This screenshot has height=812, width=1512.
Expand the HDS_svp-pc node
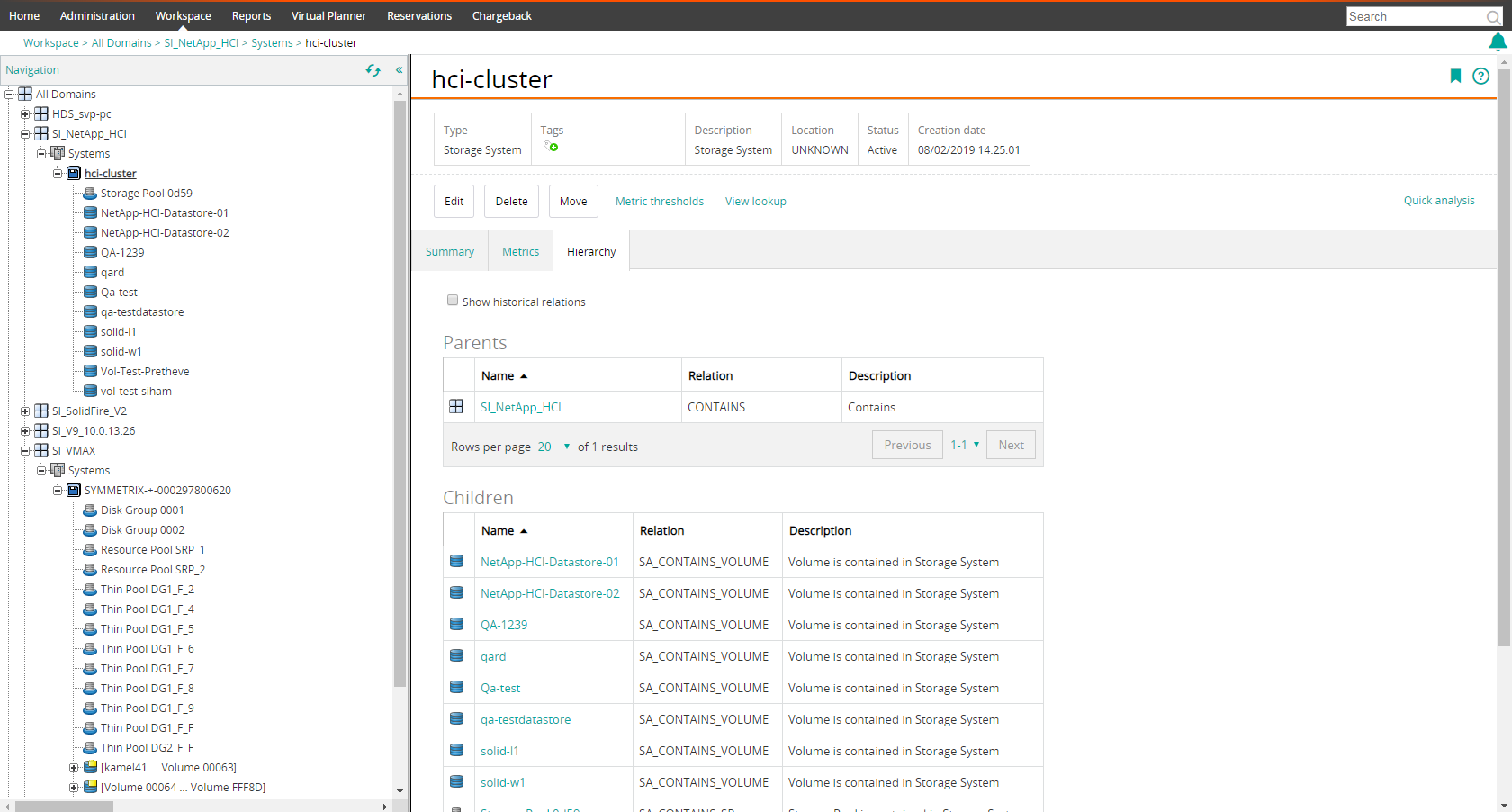[x=25, y=113]
